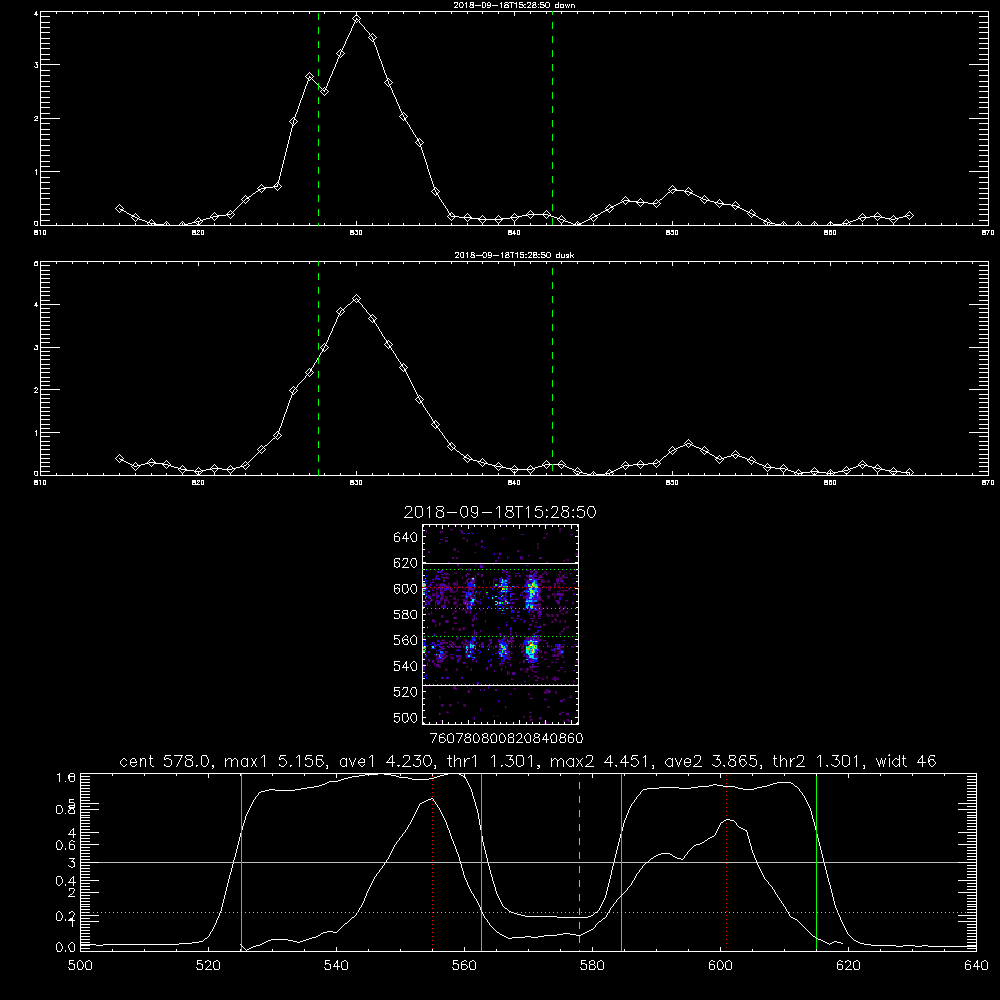Click the red dotted line near 601
The image size is (1000, 1000).
pos(726,861)
